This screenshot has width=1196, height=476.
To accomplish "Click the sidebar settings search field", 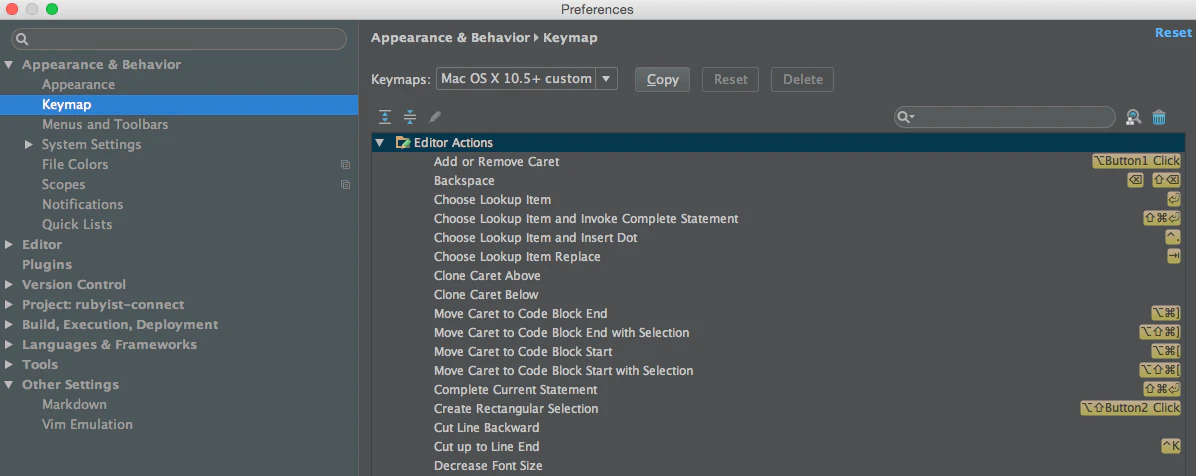I will coord(178,39).
